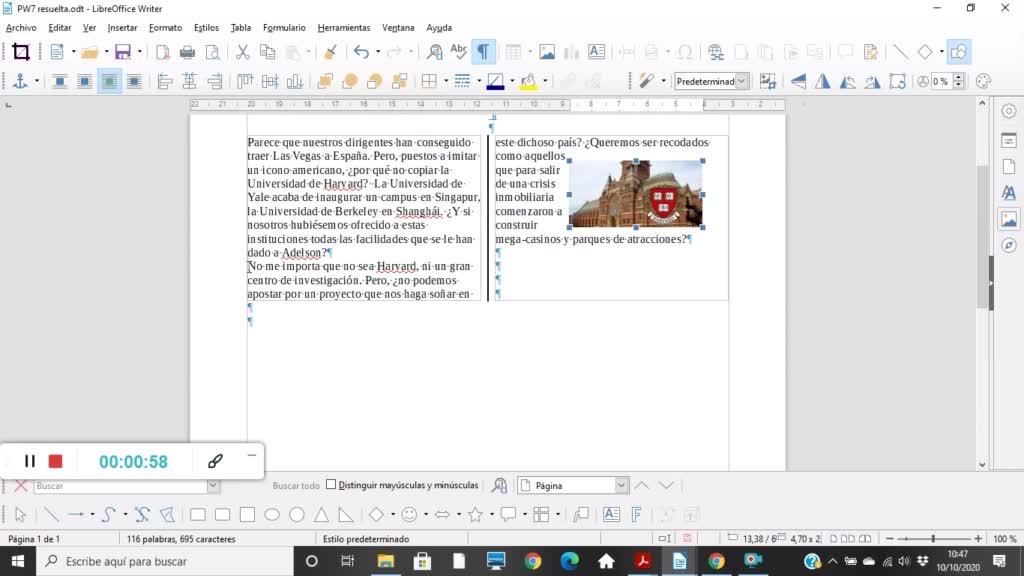Toggle the Draw functions shapes button
This screenshot has width=1024, height=576.
(959, 52)
